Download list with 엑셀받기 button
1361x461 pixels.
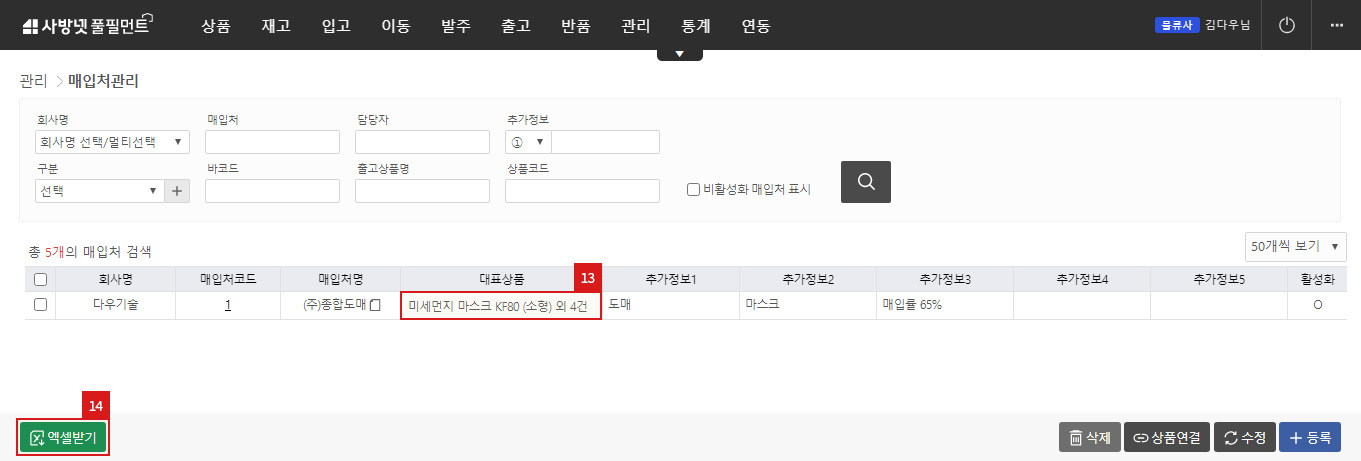click(x=64, y=438)
